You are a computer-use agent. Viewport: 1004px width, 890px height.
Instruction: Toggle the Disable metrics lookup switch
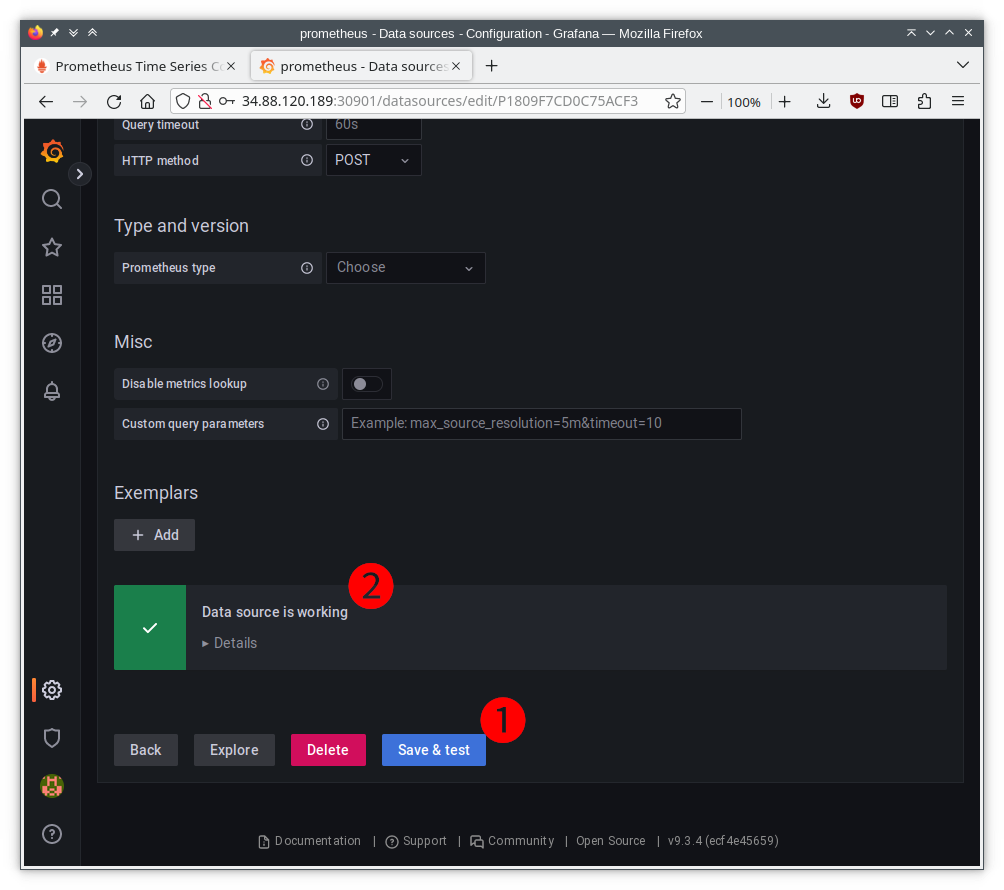pyautogui.click(x=367, y=384)
